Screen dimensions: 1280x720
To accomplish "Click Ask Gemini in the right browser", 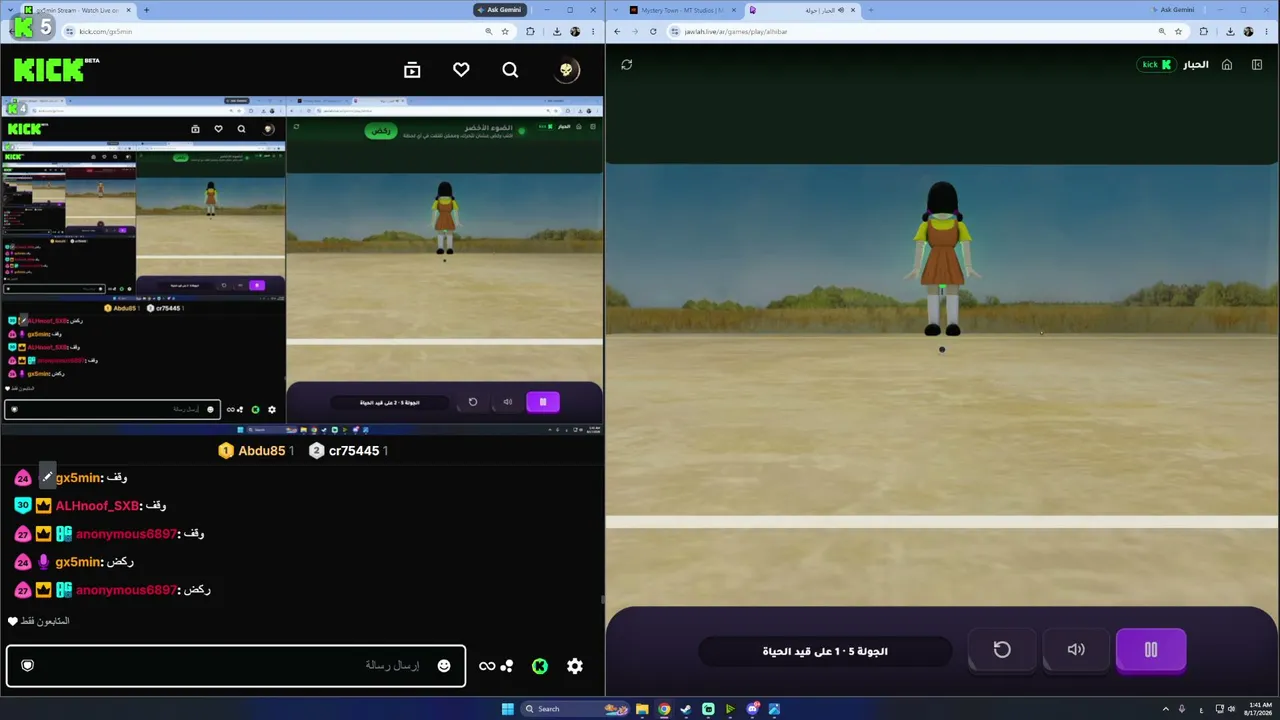I will coord(1174,10).
